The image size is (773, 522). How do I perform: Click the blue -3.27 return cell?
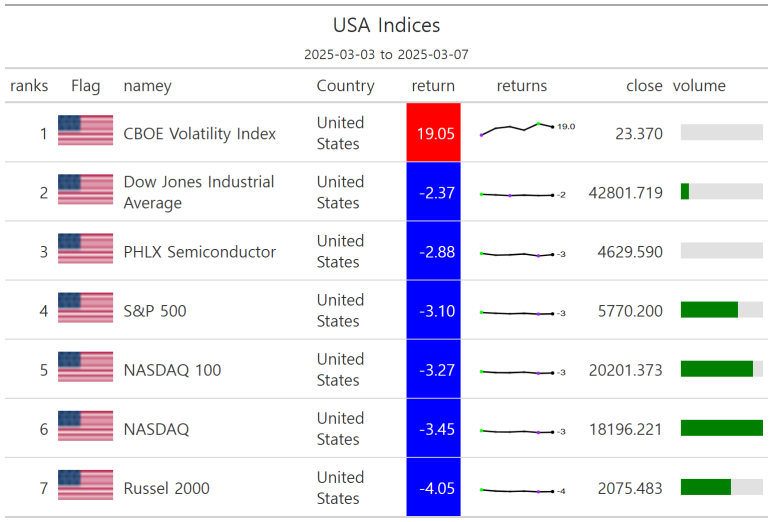click(433, 369)
